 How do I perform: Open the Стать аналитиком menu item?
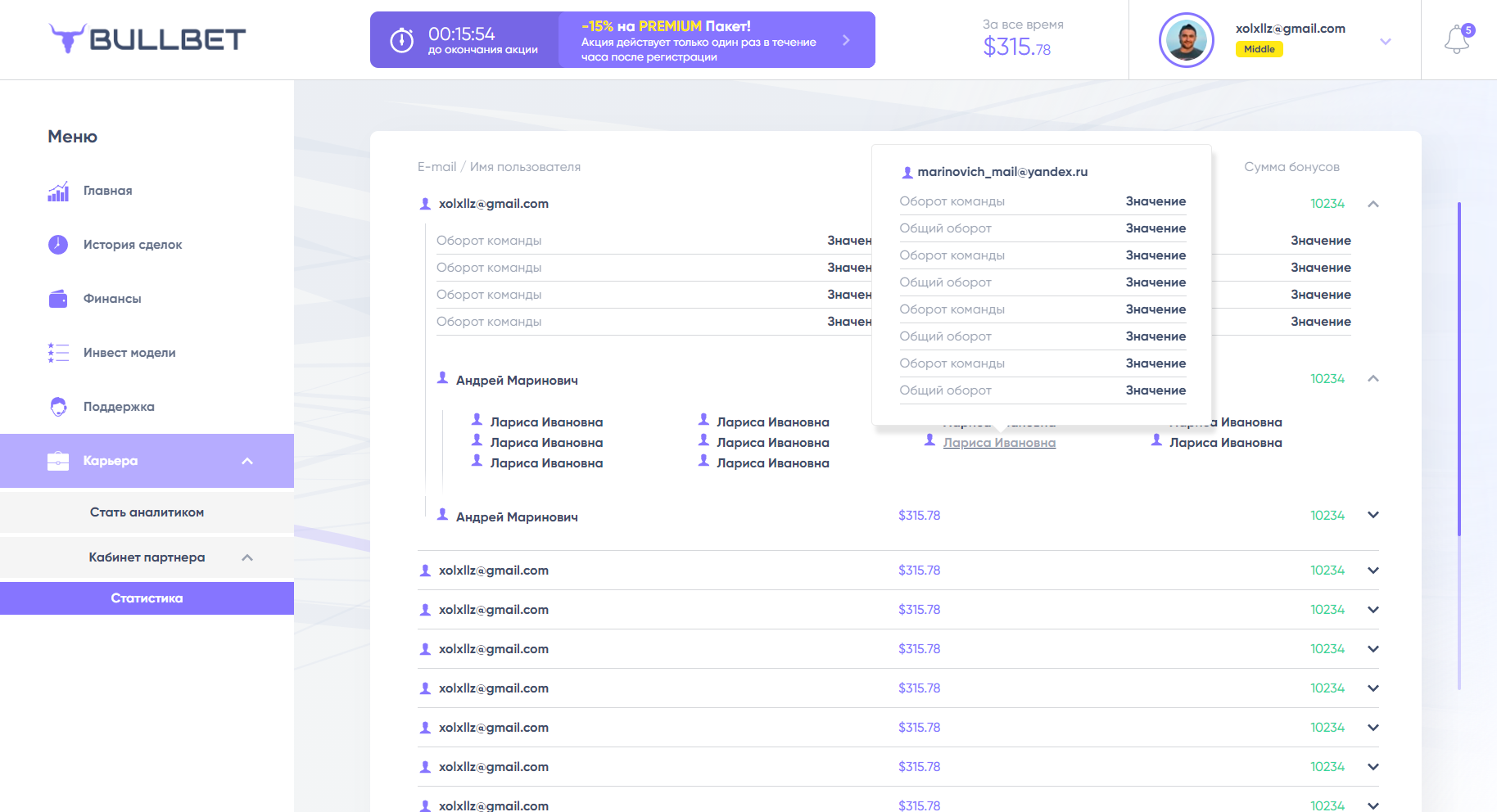click(147, 512)
